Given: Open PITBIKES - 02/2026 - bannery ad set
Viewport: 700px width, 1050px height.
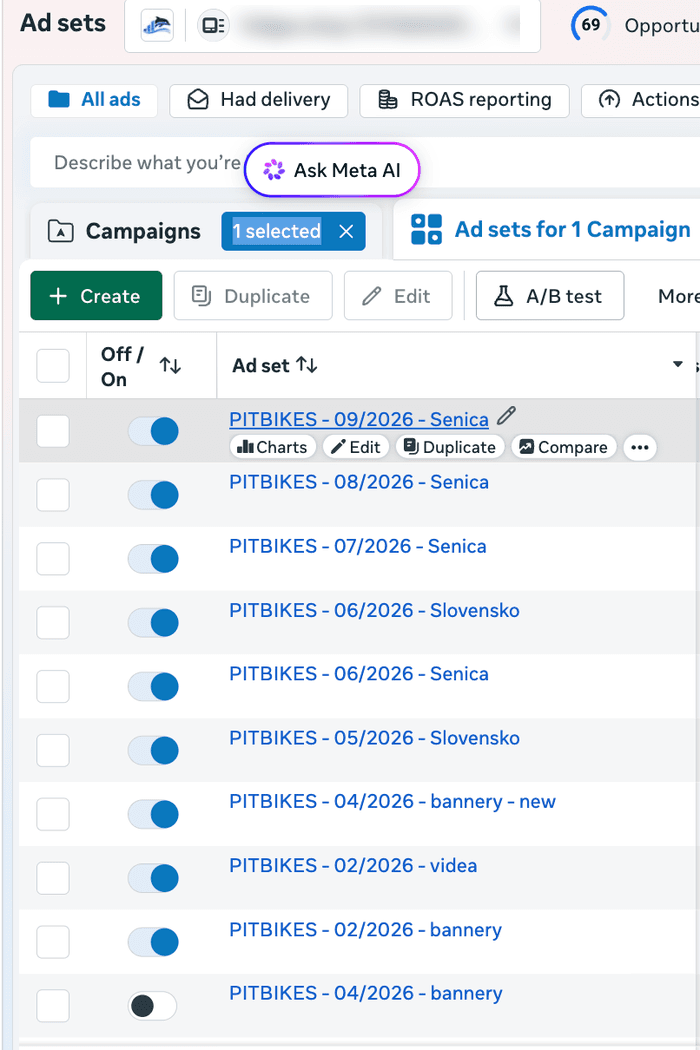Looking at the screenshot, I should click(366, 930).
